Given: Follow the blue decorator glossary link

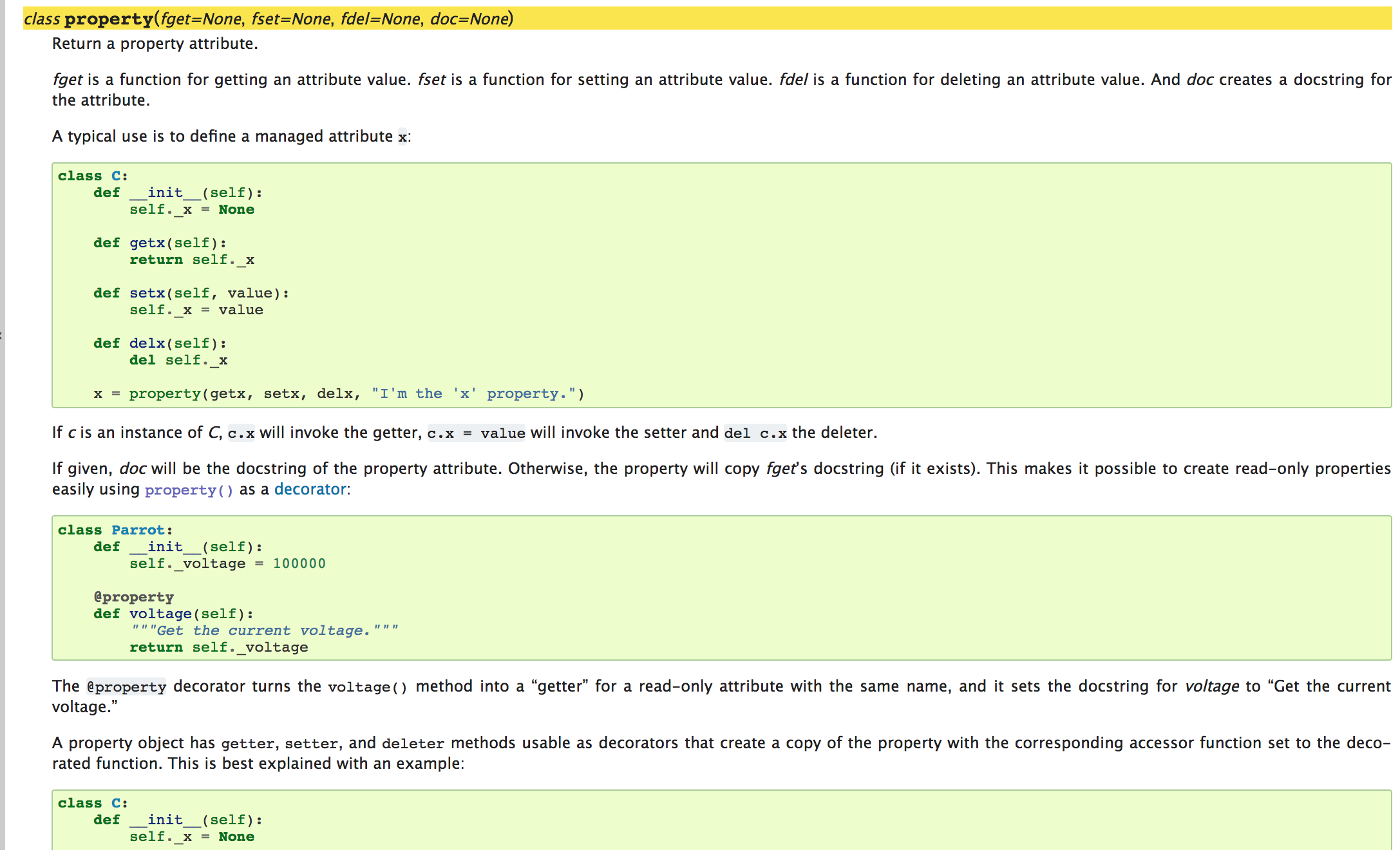Looking at the screenshot, I should [x=310, y=489].
